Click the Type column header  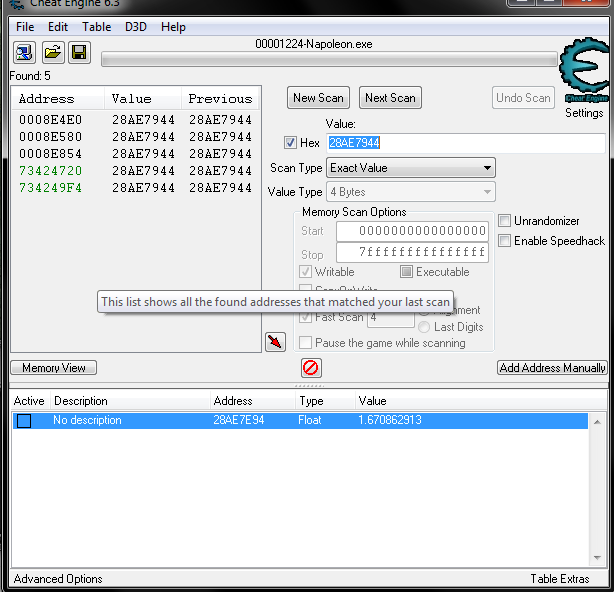(x=325, y=401)
